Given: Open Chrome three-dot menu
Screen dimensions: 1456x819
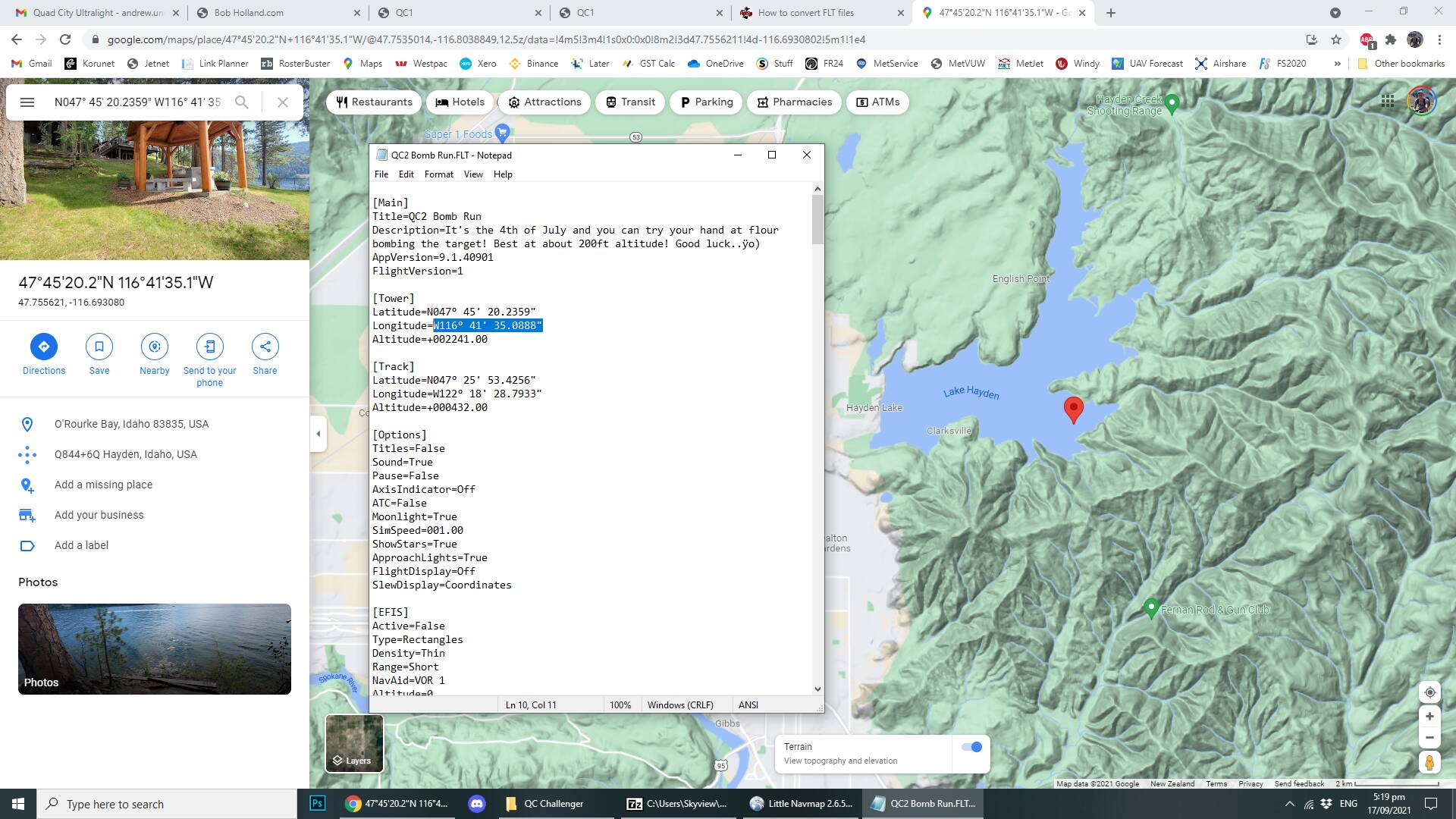Looking at the screenshot, I should click(x=1439, y=39).
